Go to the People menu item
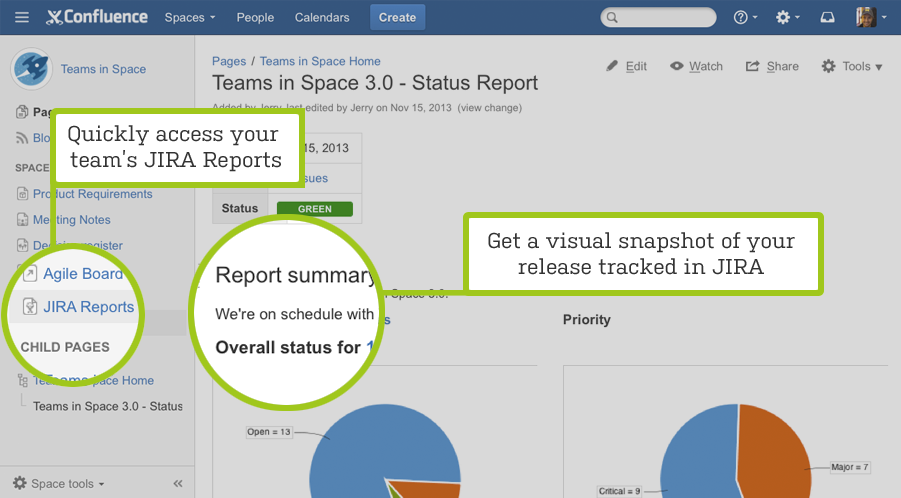 (x=255, y=17)
